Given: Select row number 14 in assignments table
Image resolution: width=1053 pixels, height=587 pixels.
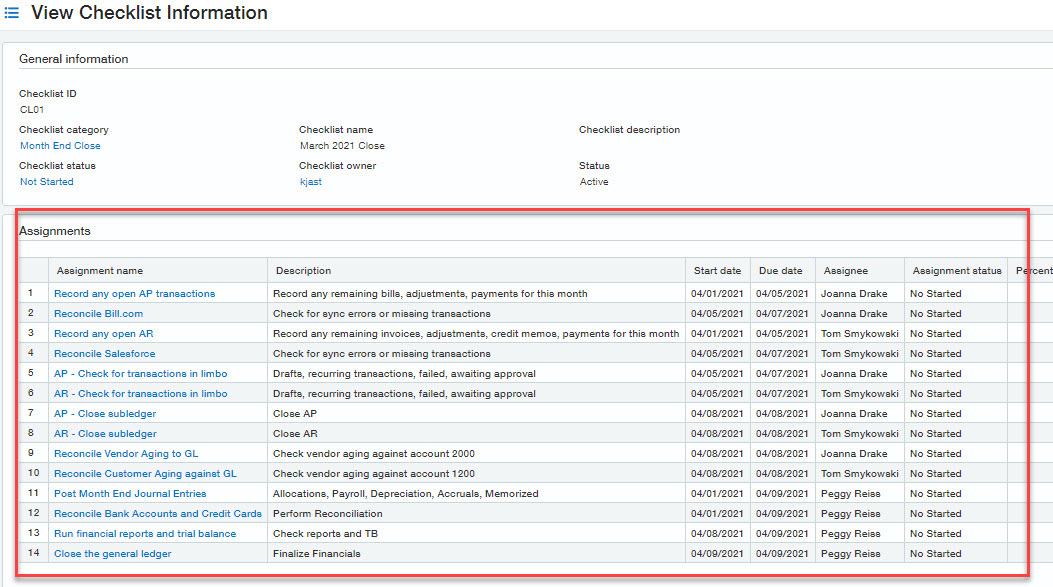Looking at the screenshot, I should (x=33, y=554).
